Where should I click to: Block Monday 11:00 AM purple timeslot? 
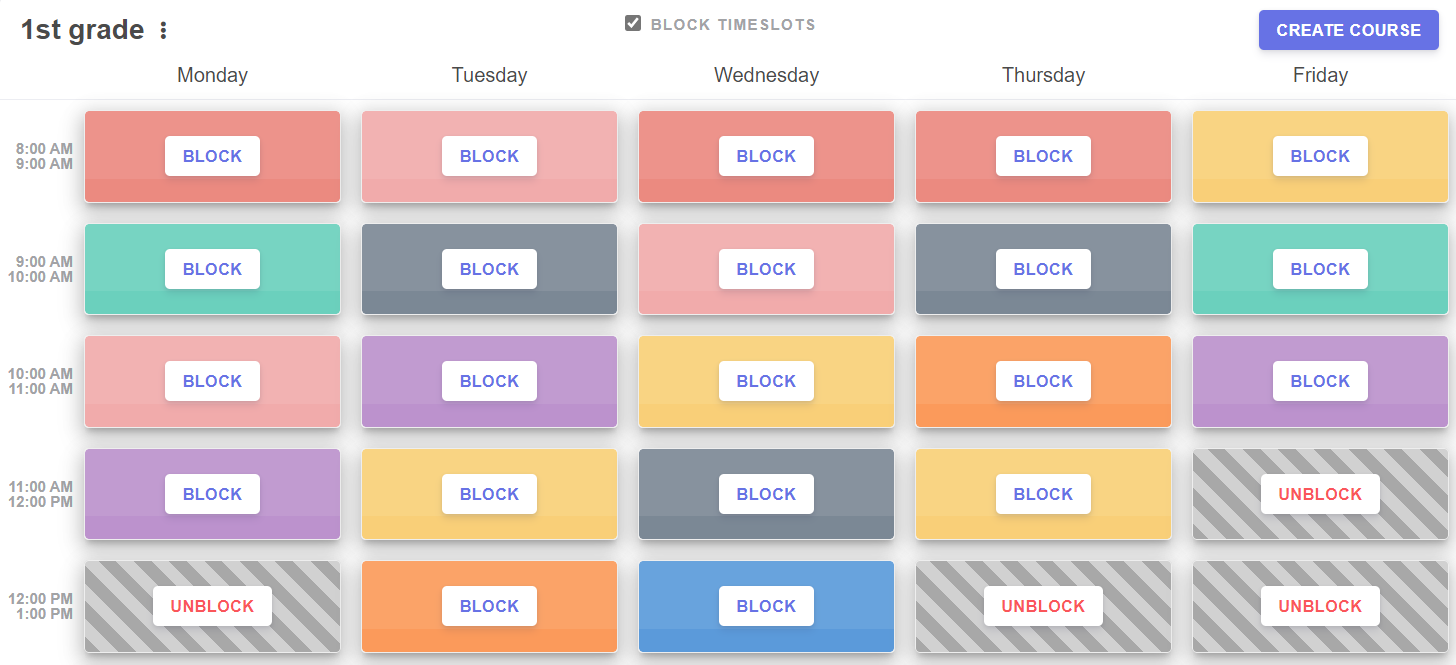212,494
